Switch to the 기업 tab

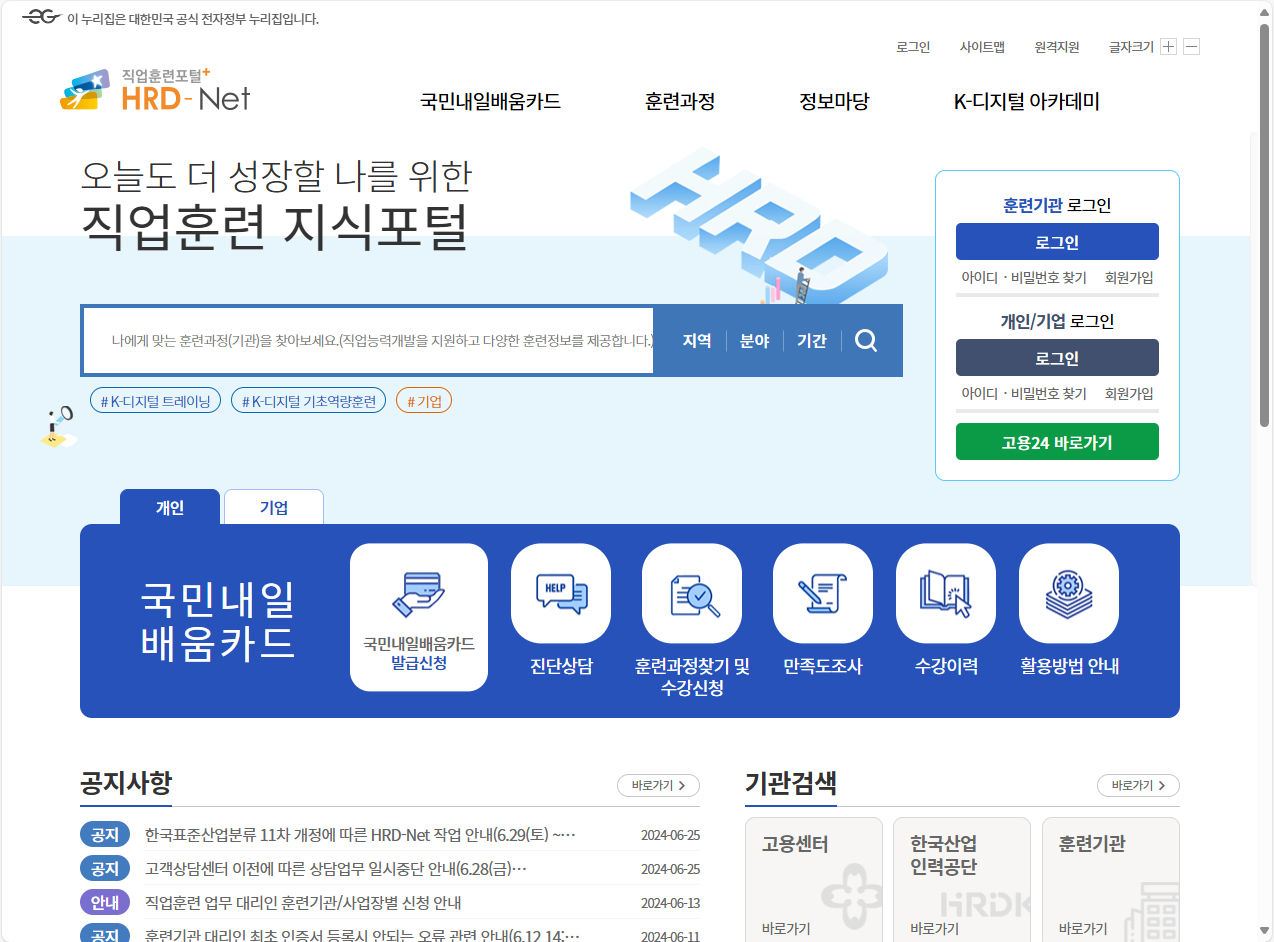point(274,507)
